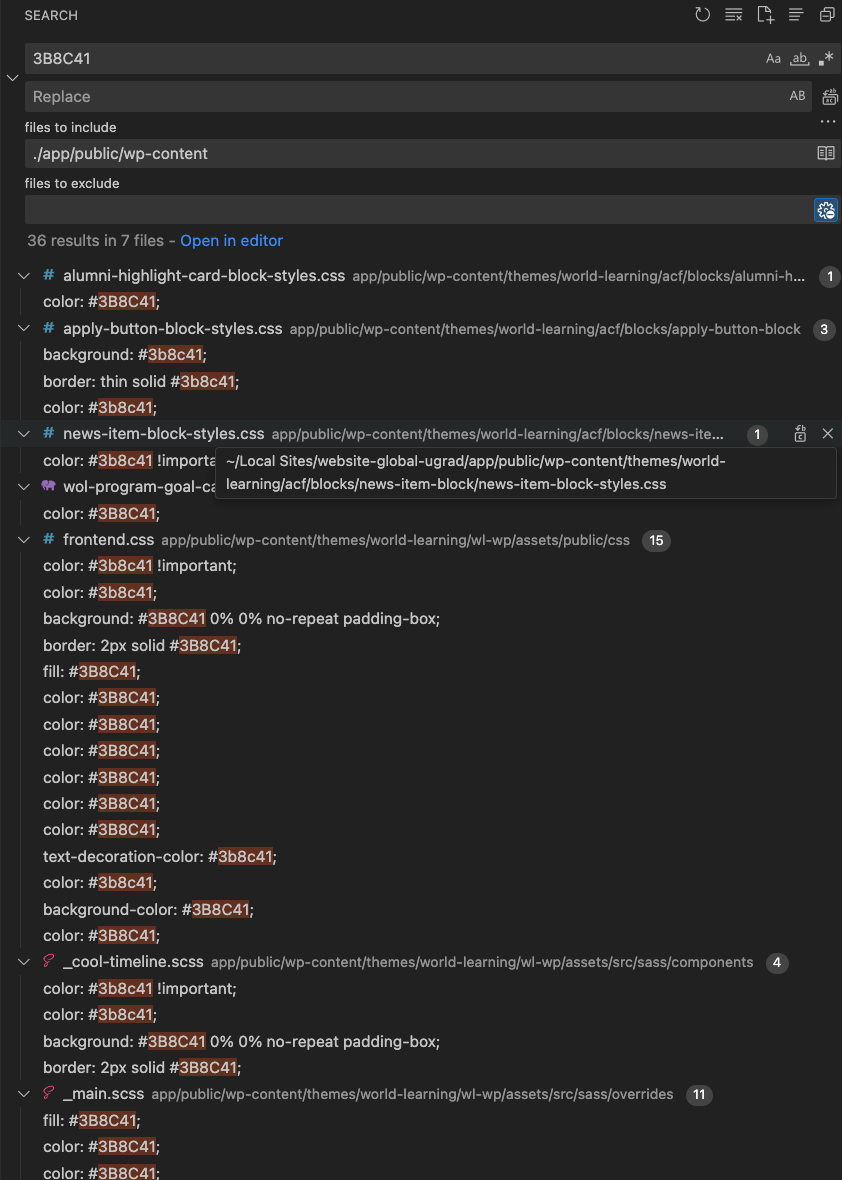Toggle search details with ellipsis button

(827, 122)
